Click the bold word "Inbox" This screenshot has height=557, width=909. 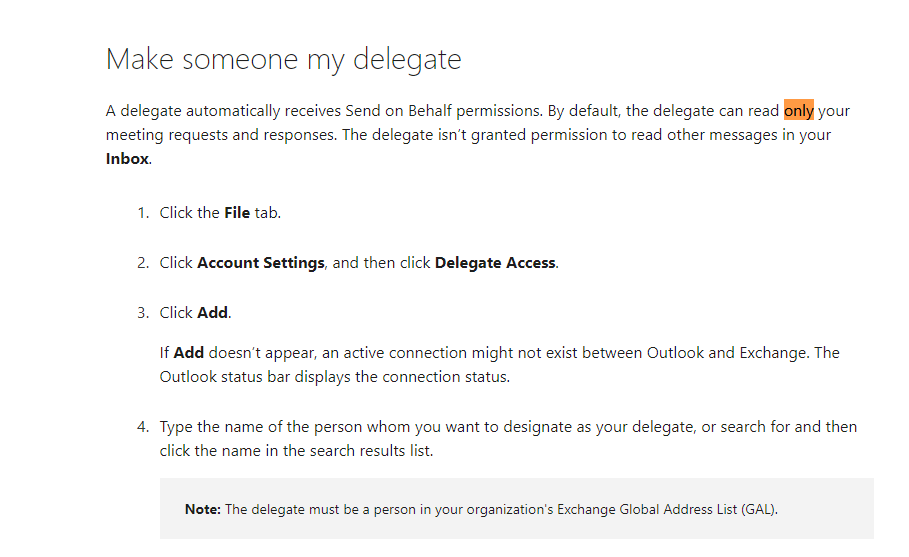(x=128, y=158)
